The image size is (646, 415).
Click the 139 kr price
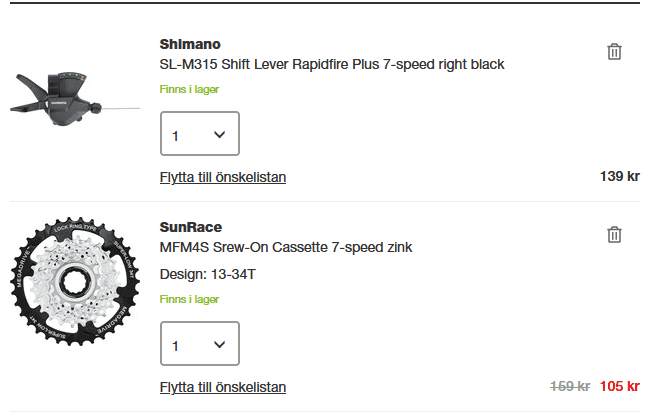click(619, 176)
